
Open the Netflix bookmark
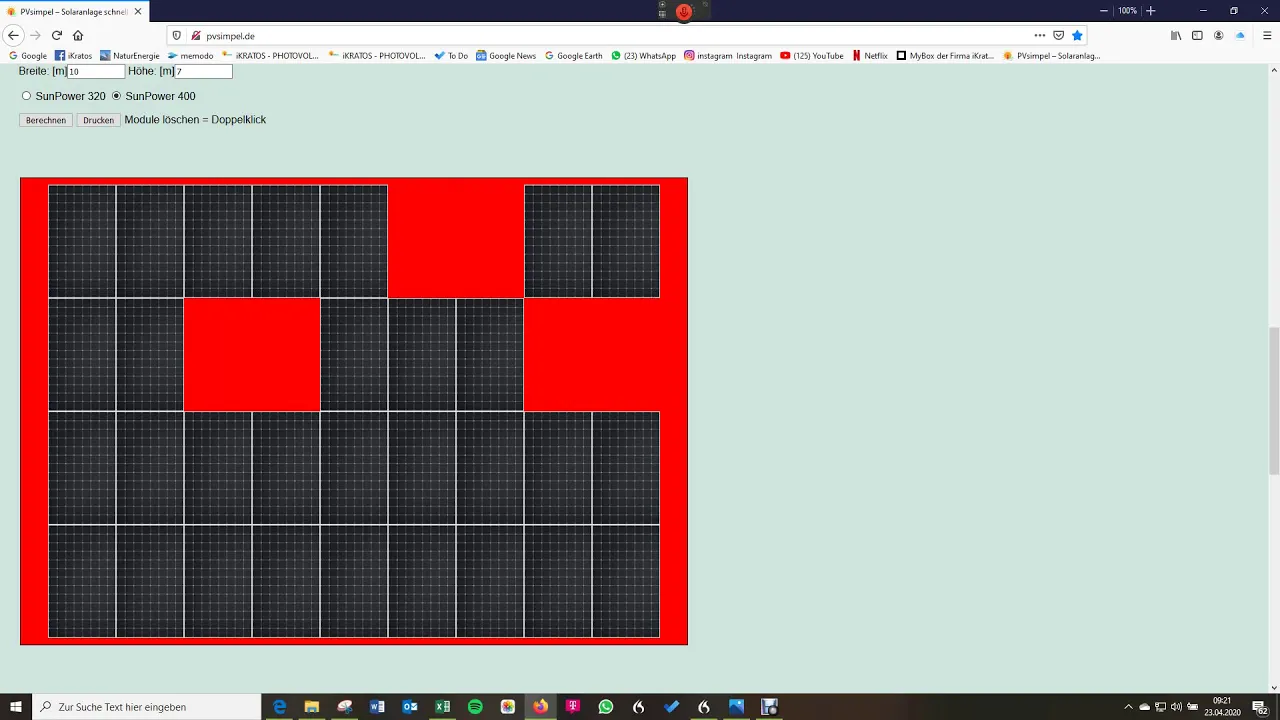(x=869, y=56)
